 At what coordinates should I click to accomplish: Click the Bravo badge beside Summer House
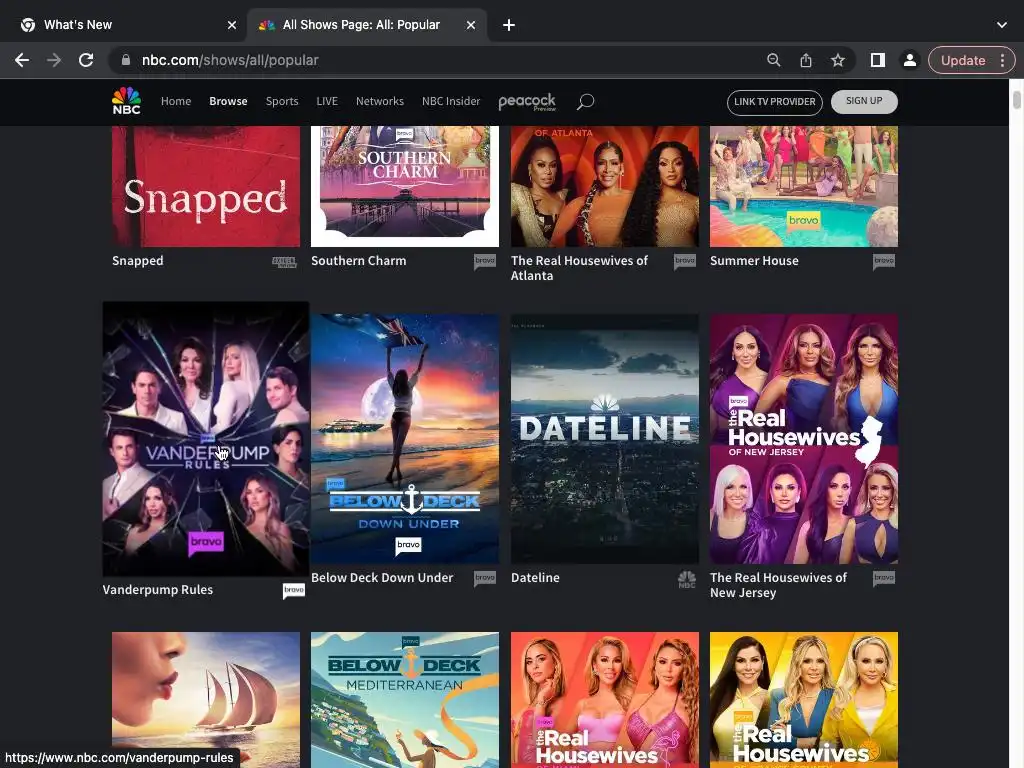884,261
